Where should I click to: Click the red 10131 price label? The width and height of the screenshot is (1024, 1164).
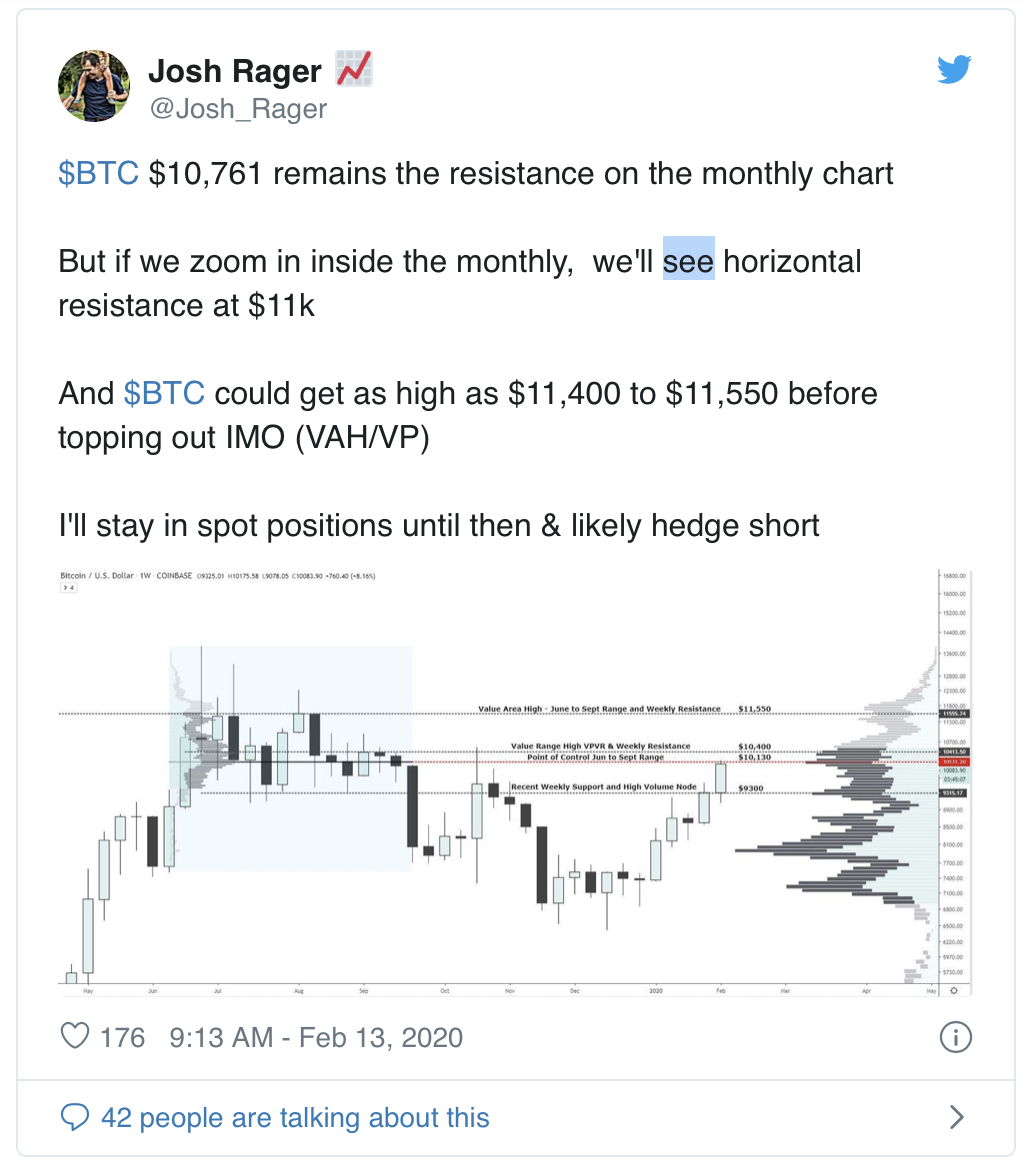tap(954, 762)
